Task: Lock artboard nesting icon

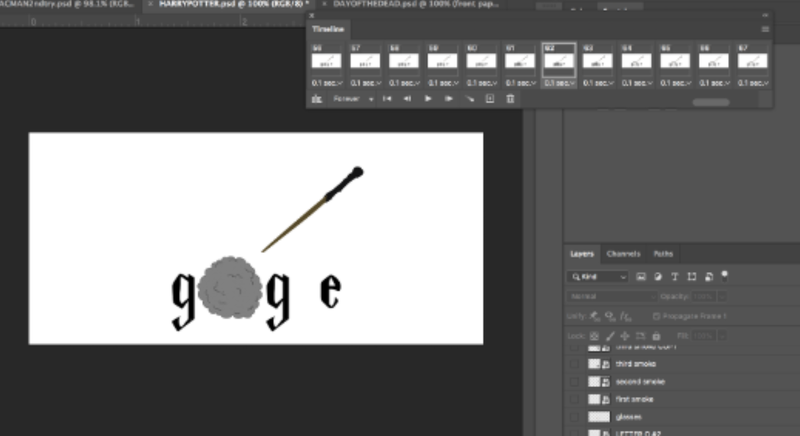Action: tap(640, 336)
